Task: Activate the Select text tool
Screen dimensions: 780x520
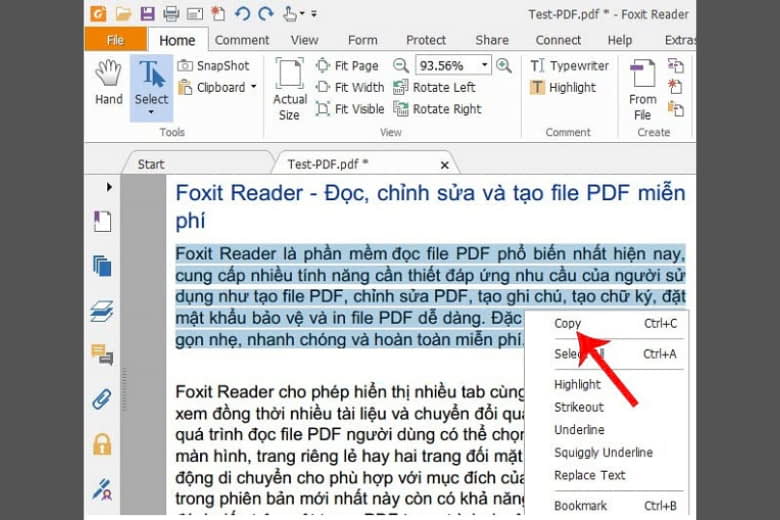Action: (151, 88)
